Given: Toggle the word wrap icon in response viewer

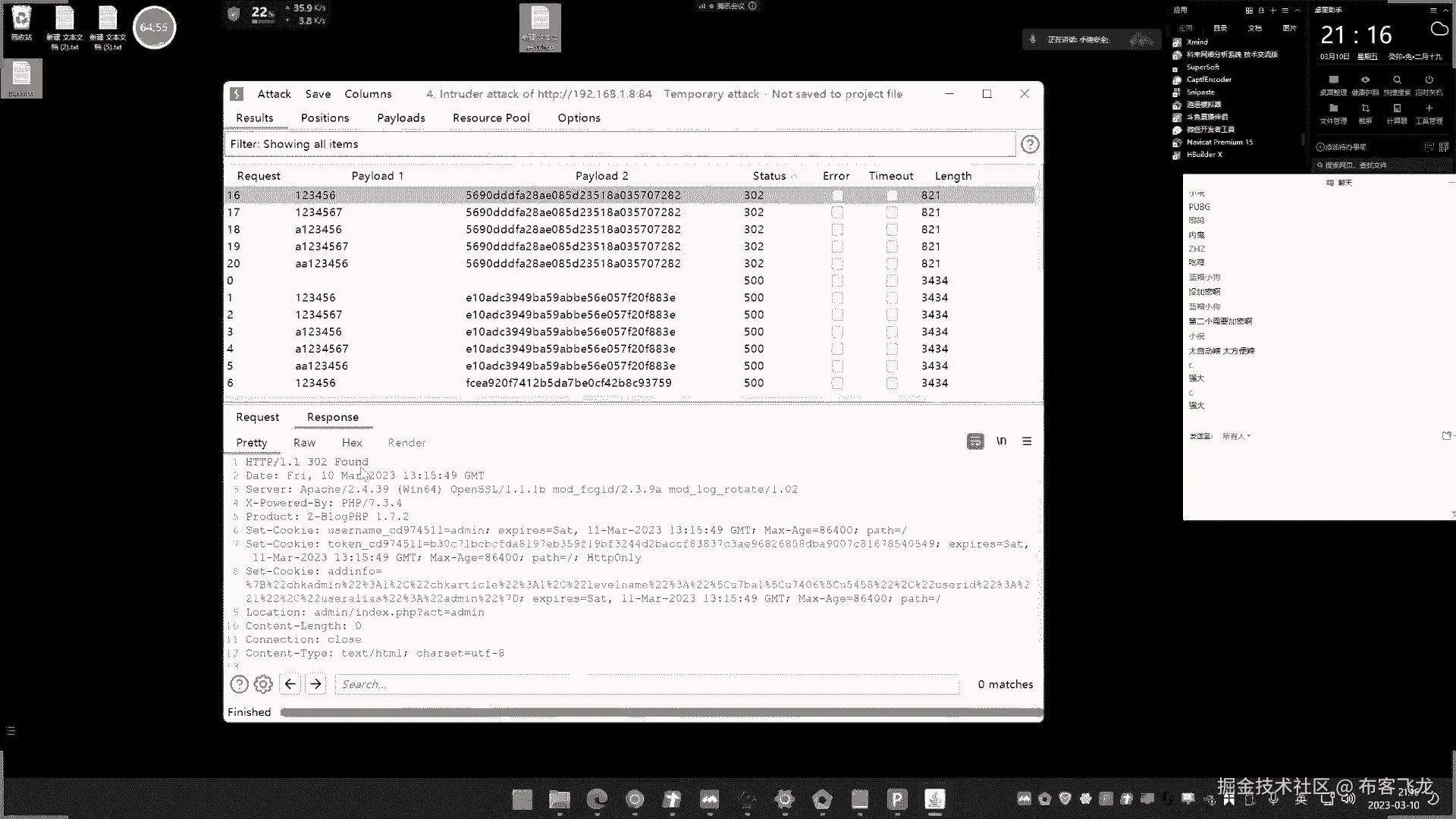Looking at the screenshot, I should point(975,441).
